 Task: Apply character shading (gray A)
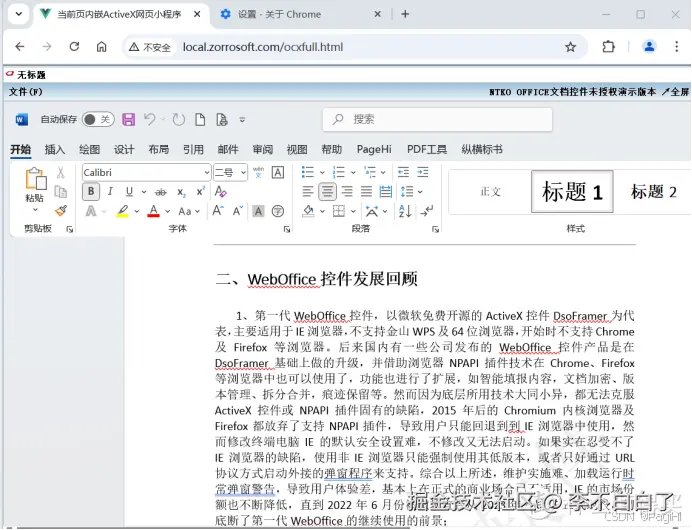[x=258, y=211]
